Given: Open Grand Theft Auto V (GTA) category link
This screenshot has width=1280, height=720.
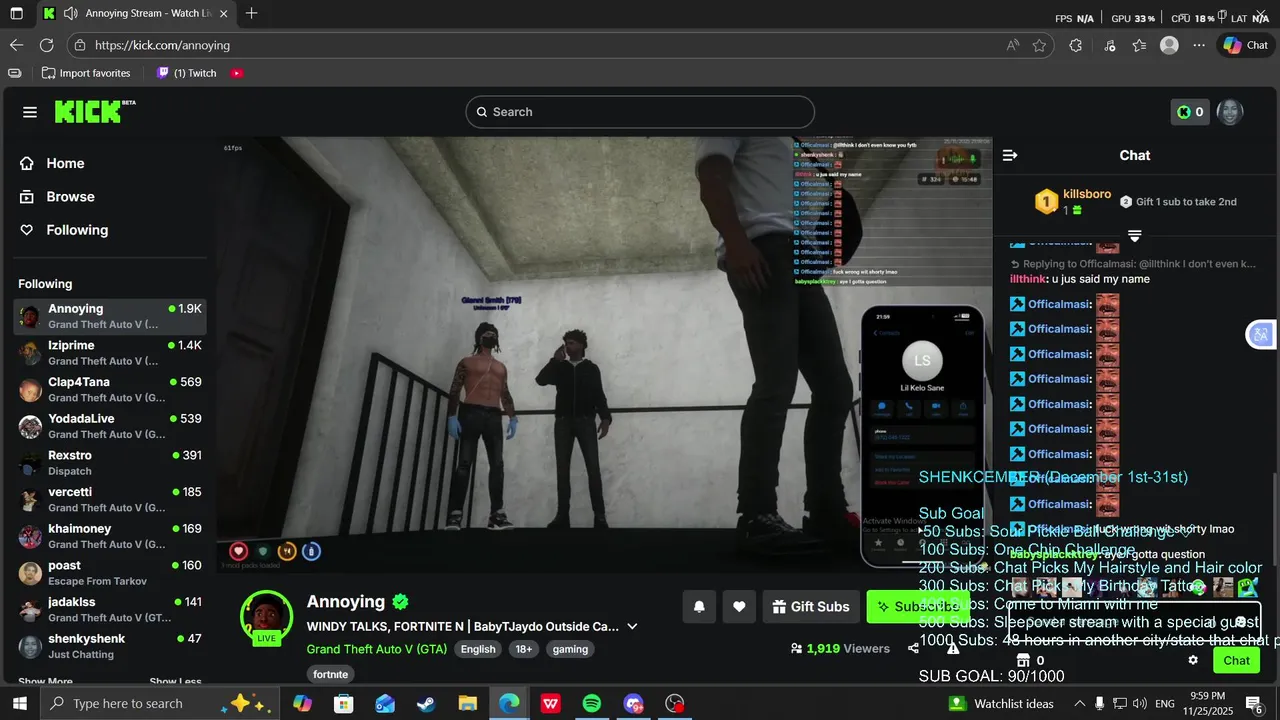Looking at the screenshot, I should 377,649.
